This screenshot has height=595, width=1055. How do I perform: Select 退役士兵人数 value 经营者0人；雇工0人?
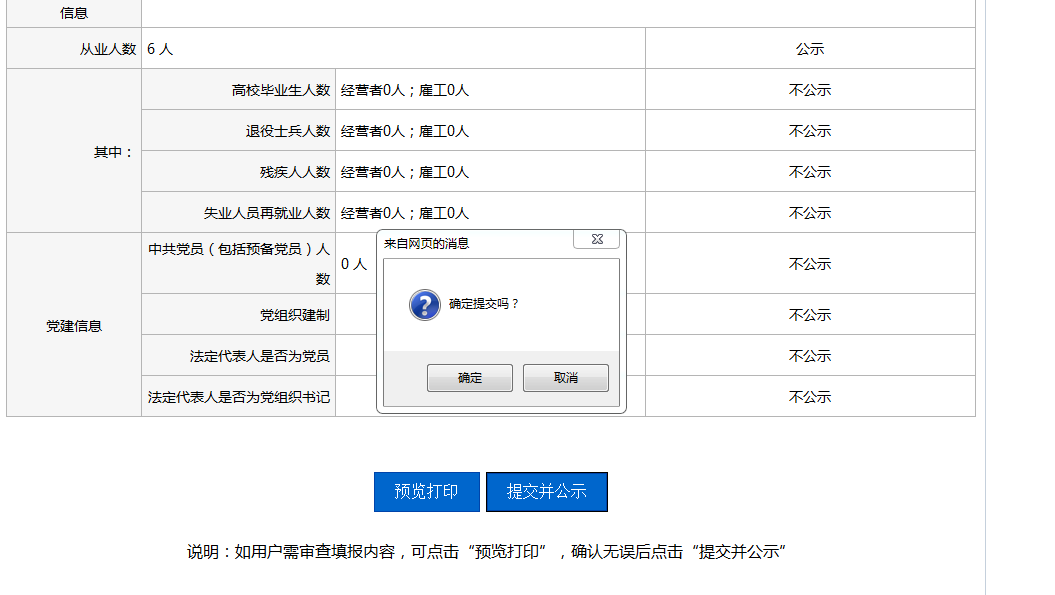tap(405, 131)
